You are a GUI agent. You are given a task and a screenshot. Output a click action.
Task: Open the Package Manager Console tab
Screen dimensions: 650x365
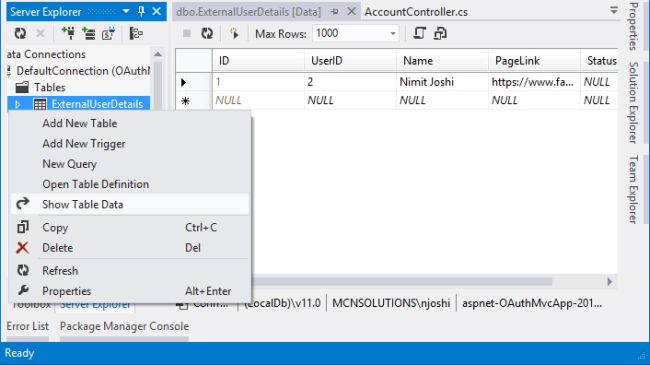tap(124, 326)
